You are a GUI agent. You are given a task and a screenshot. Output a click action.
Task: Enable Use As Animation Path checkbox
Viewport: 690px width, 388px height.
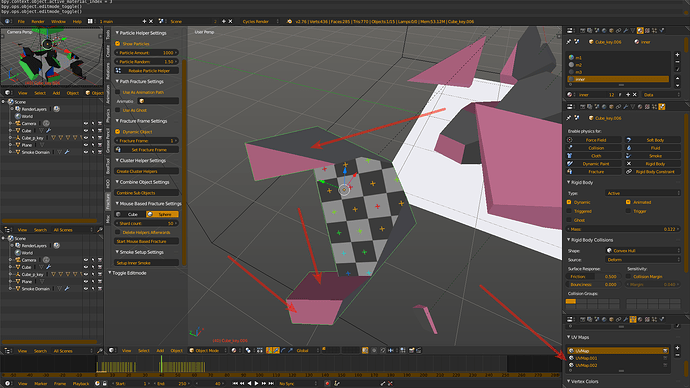tap(117, 92)
